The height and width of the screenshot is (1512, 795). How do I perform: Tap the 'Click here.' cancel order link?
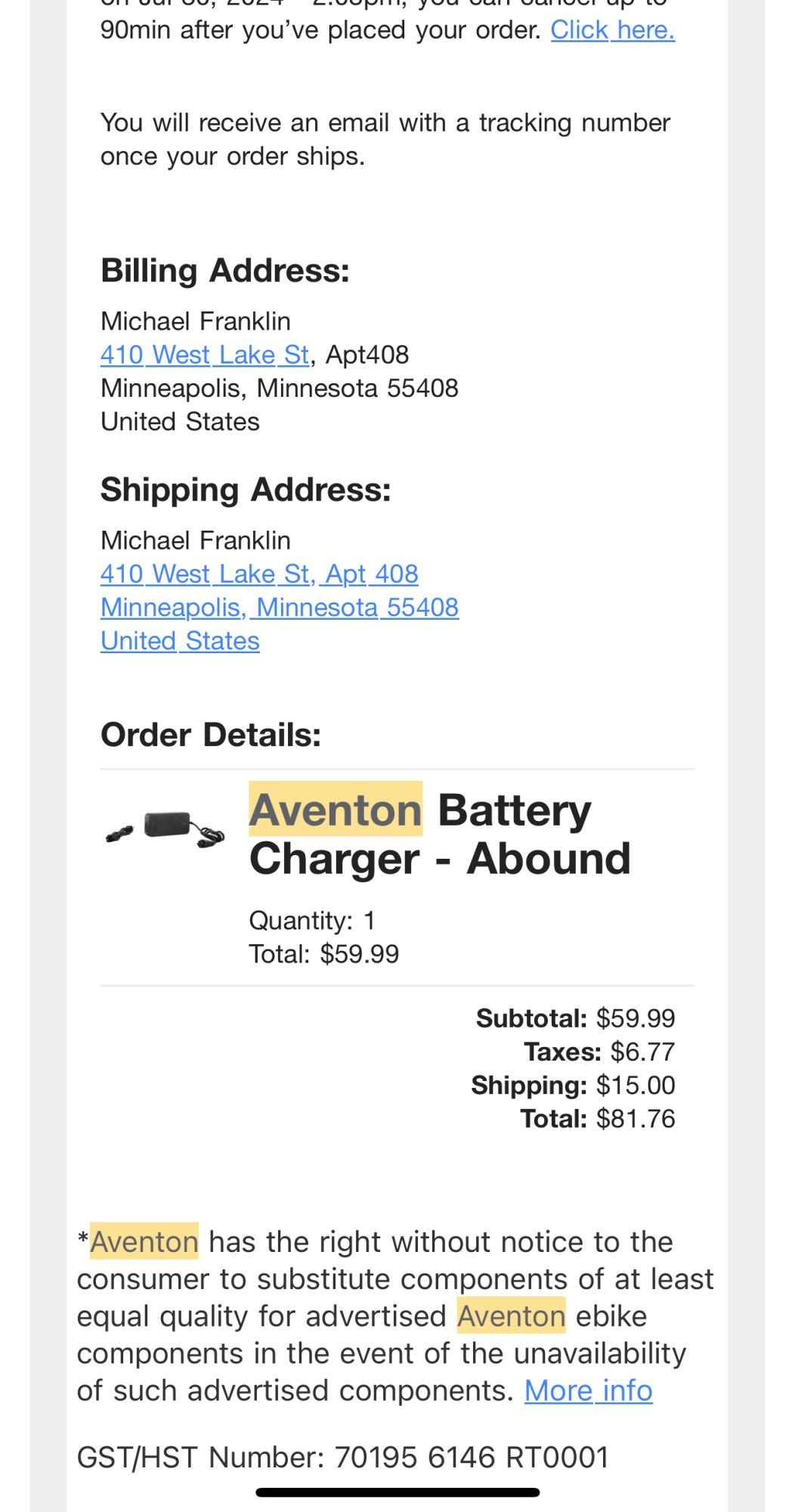pos(612,30)
